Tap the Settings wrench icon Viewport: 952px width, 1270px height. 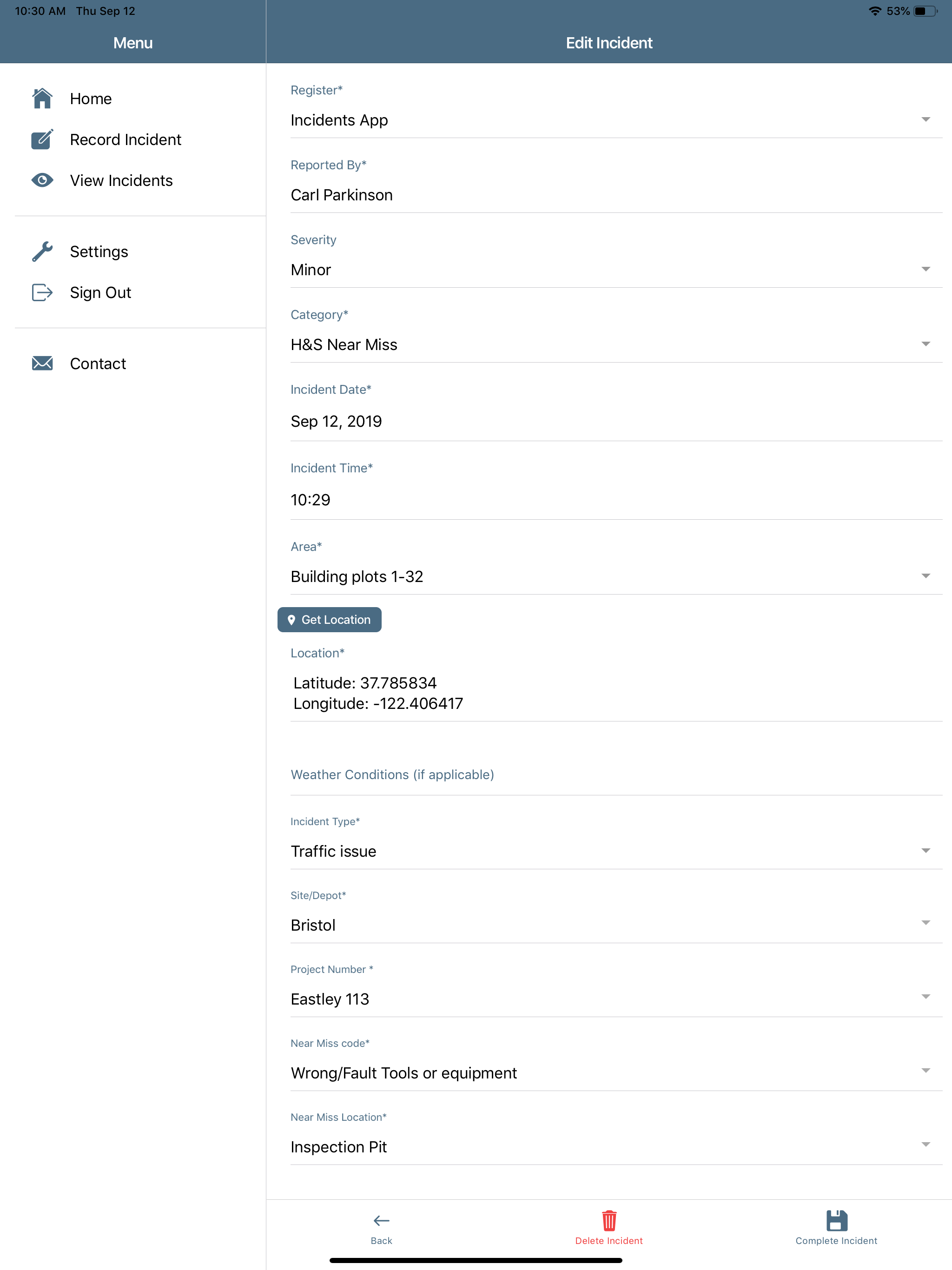point(42,251)
